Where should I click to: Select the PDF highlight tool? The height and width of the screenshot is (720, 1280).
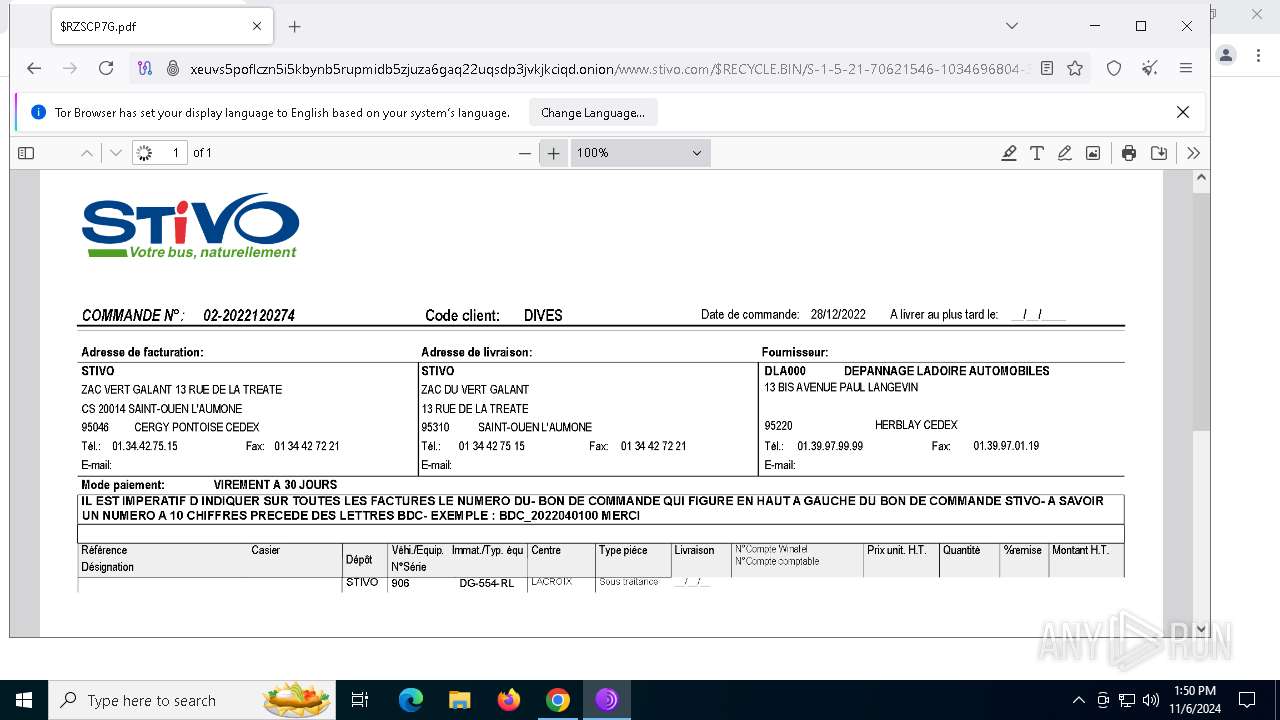(1009, 153)
